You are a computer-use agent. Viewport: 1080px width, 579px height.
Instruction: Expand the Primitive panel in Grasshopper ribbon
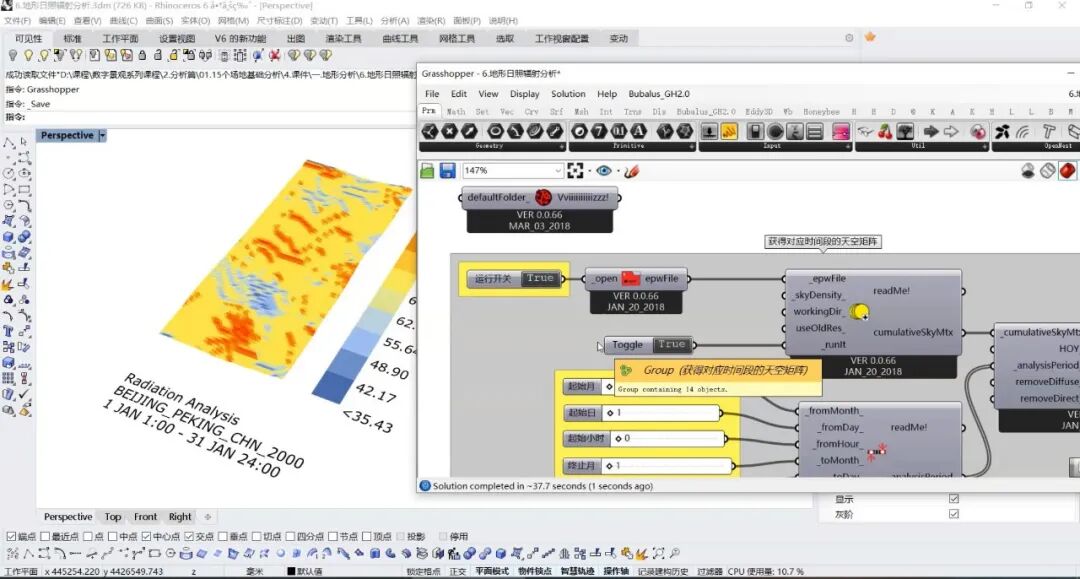click(692, 147)
